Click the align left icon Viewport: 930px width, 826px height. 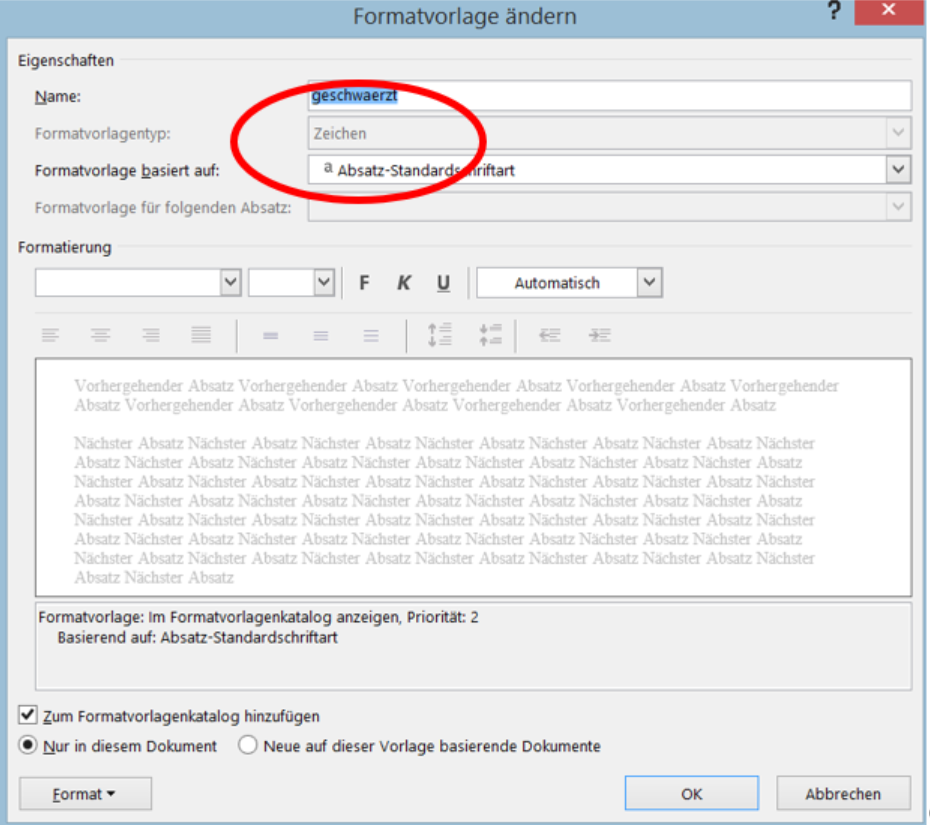[x=50, y=336]
